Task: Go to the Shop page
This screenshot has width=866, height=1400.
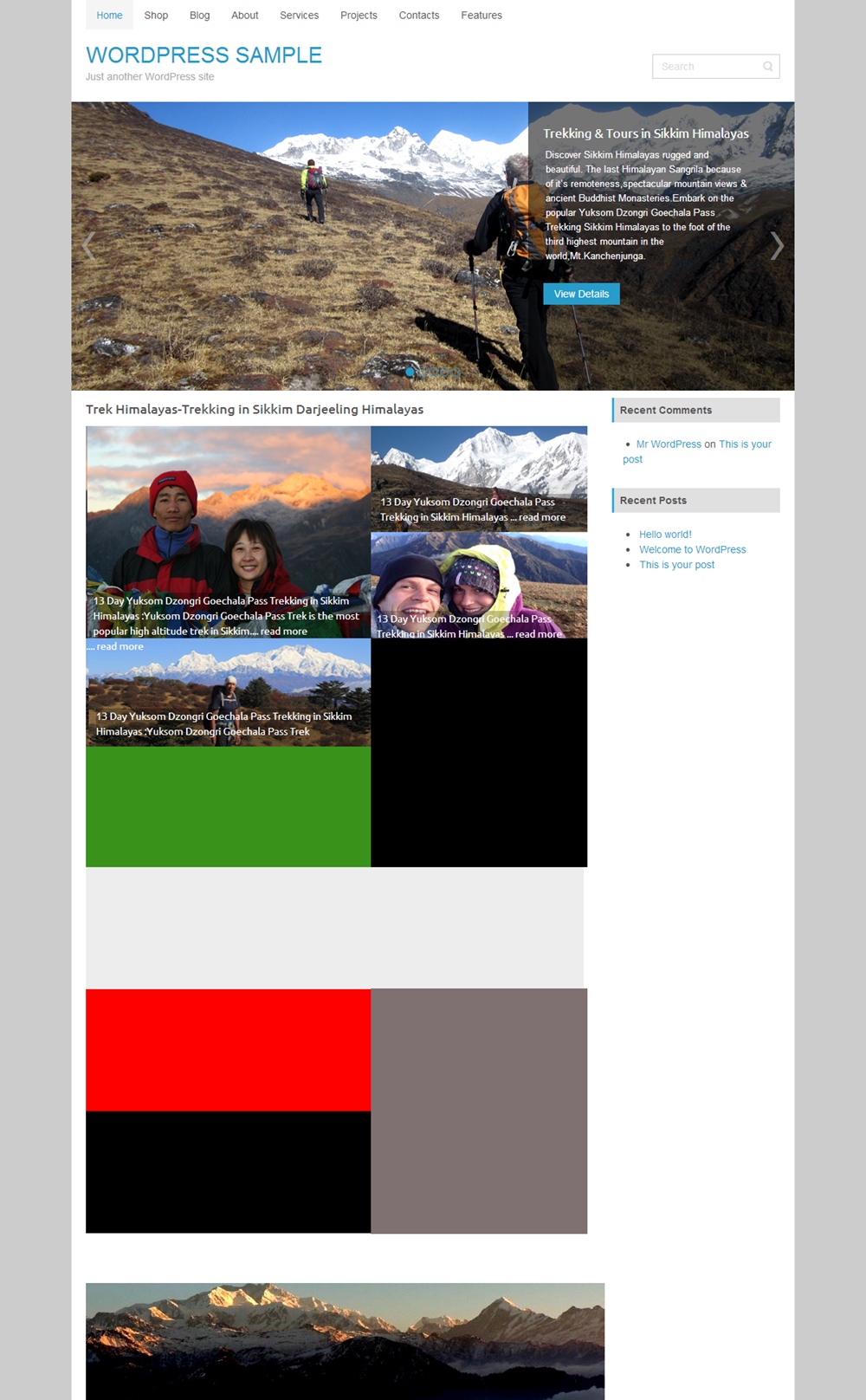Action: click(x=156, y=15)
